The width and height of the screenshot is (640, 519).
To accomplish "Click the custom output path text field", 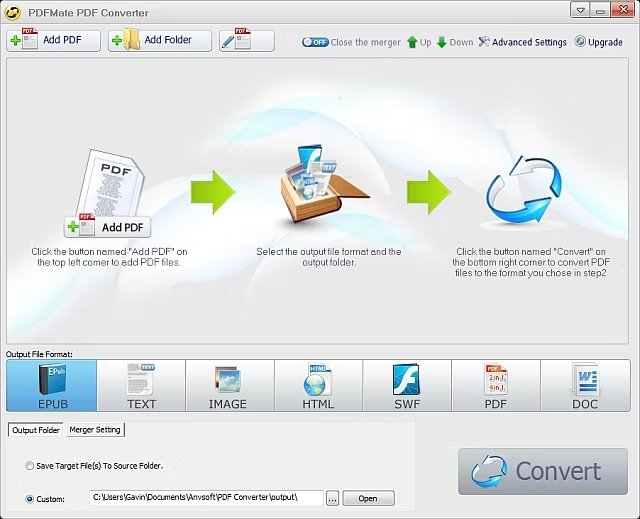I will (x=207, y=498).
